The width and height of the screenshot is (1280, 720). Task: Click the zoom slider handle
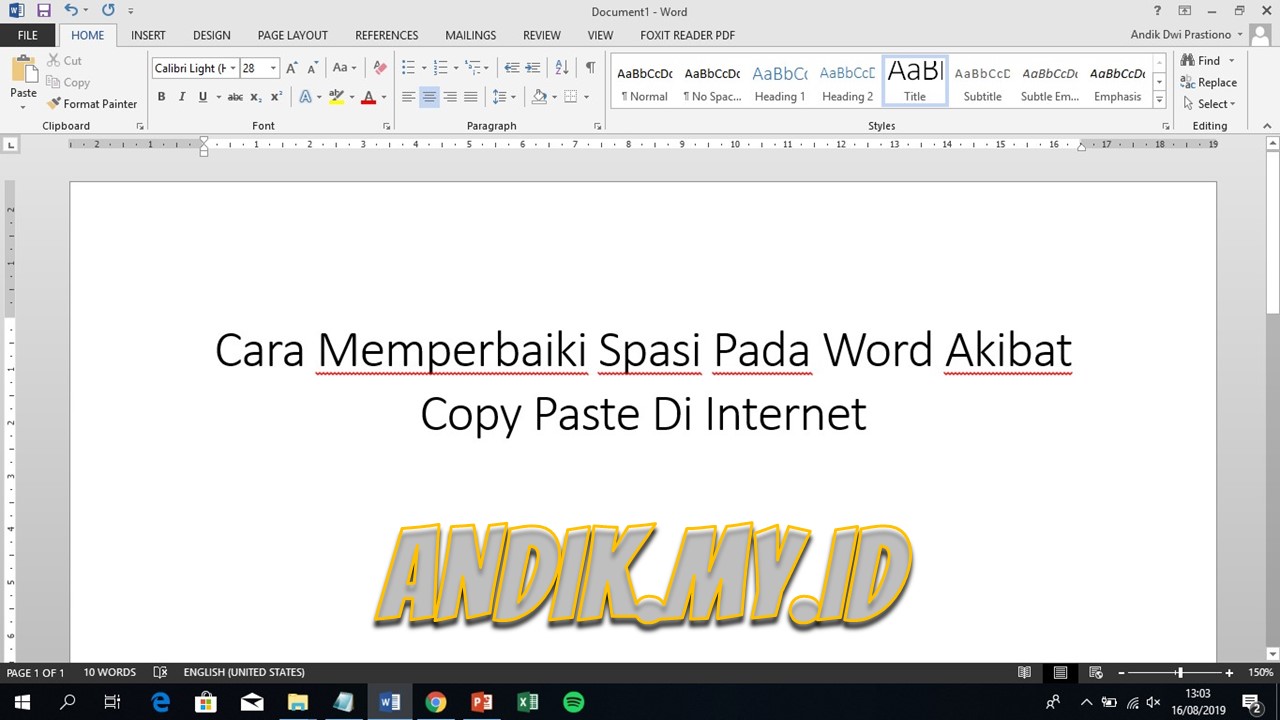pyautogui.click(x=1180, y=673)
